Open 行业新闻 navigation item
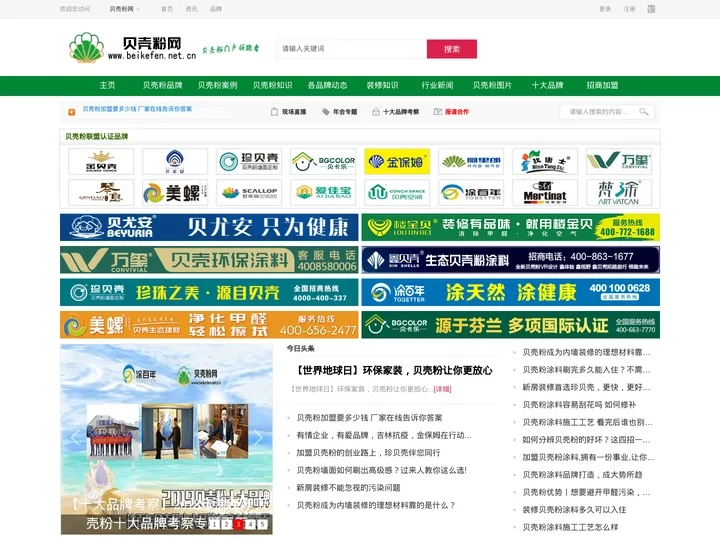Screen dimensions: 720x540 (x=437, y=85)
